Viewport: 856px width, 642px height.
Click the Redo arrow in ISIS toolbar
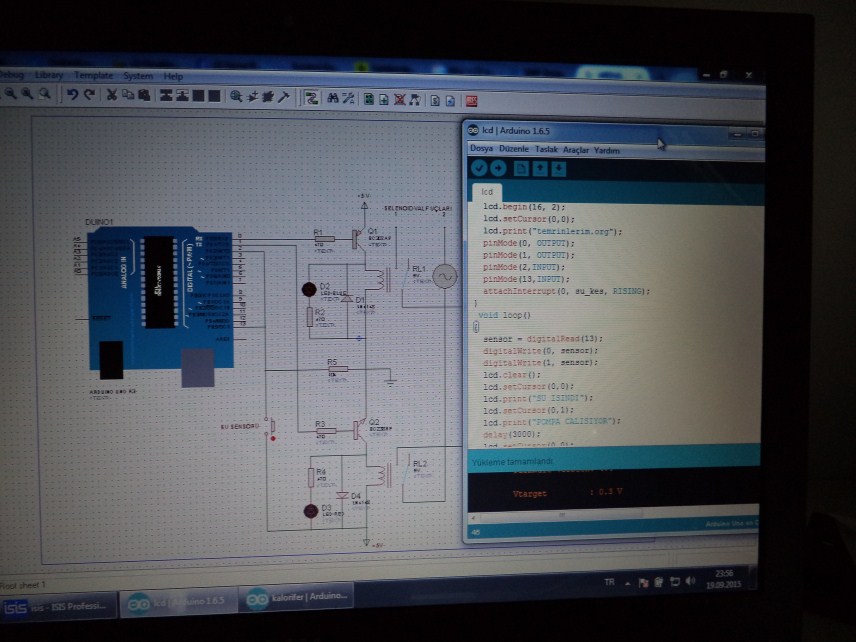click(x=90, y=94)
